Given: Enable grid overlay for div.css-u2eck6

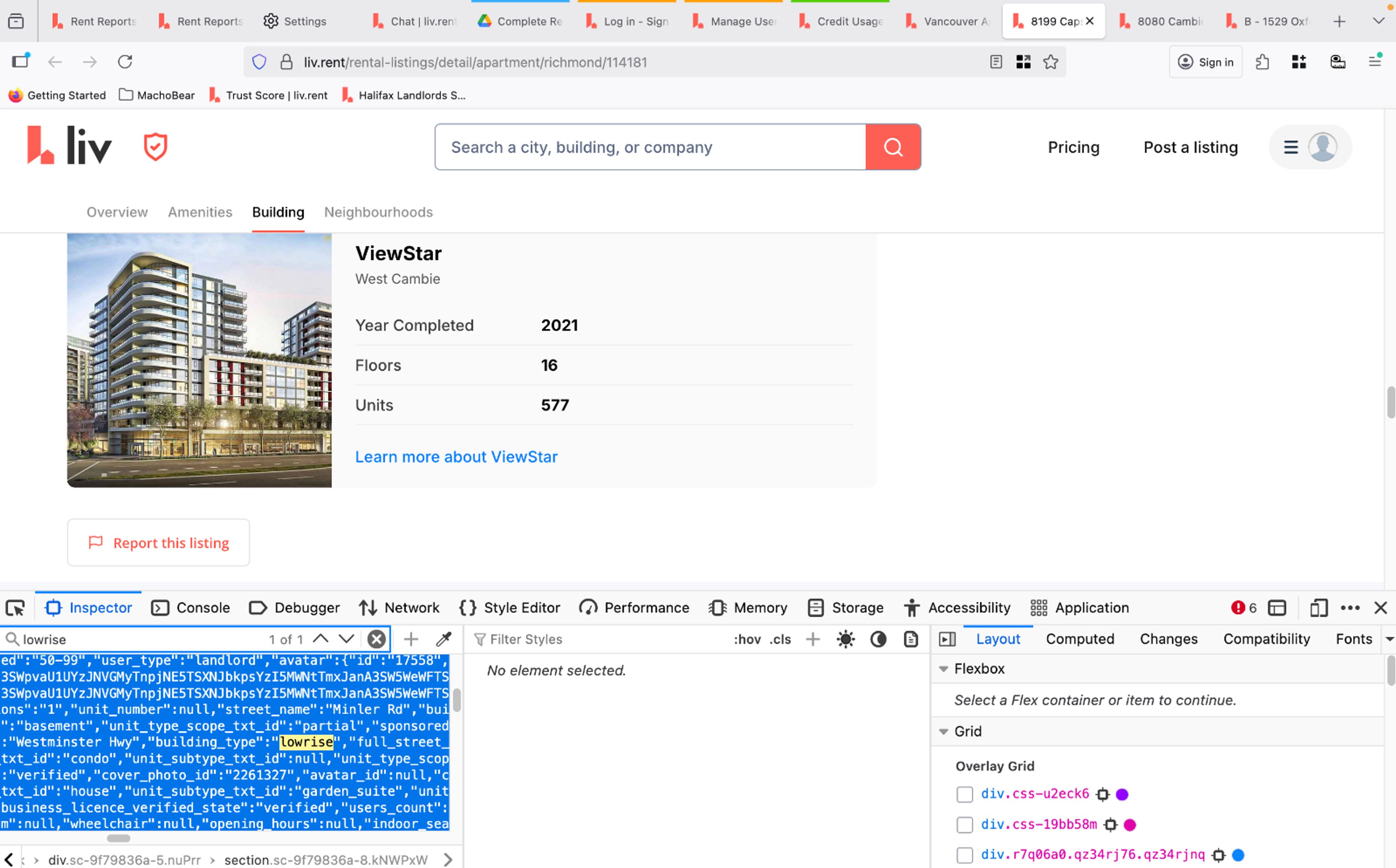Looking at the screenshot, I should [964, 794].
